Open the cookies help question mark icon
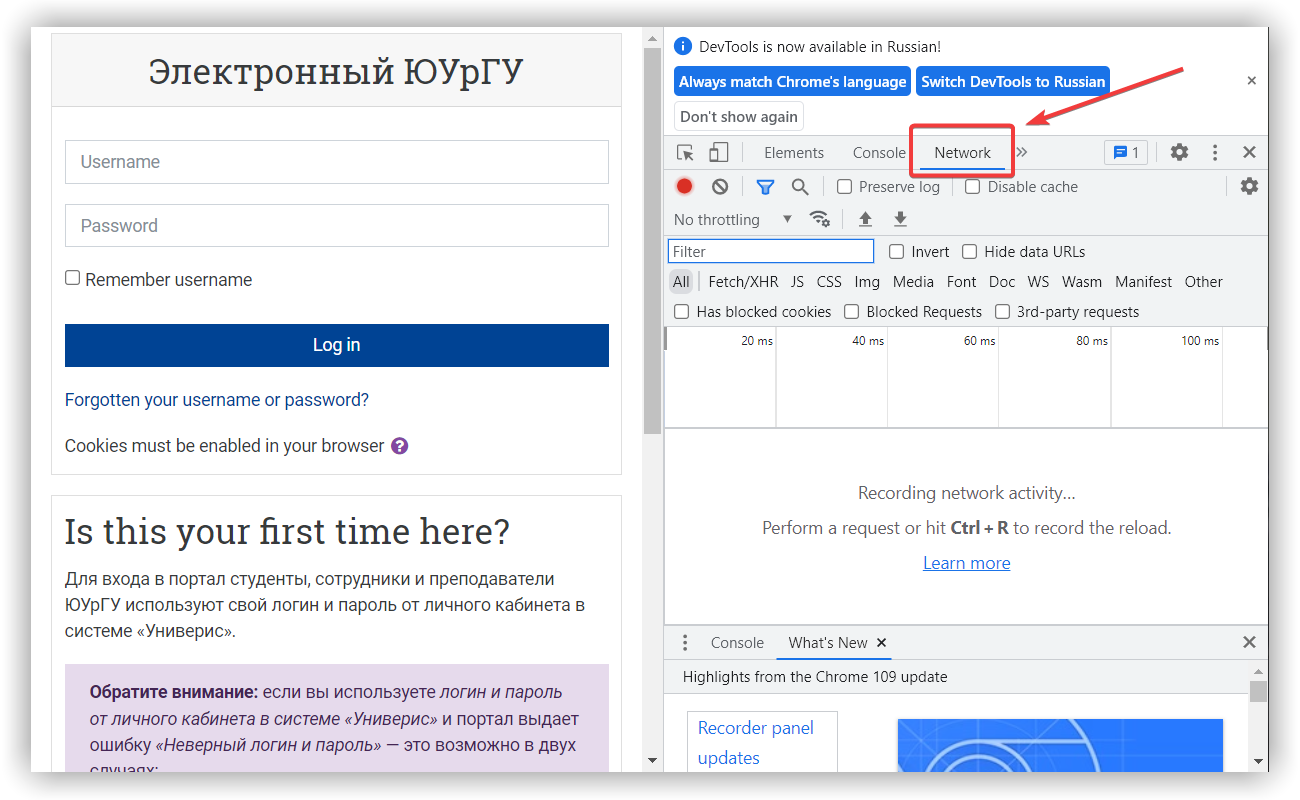 [x=399, y=446]
